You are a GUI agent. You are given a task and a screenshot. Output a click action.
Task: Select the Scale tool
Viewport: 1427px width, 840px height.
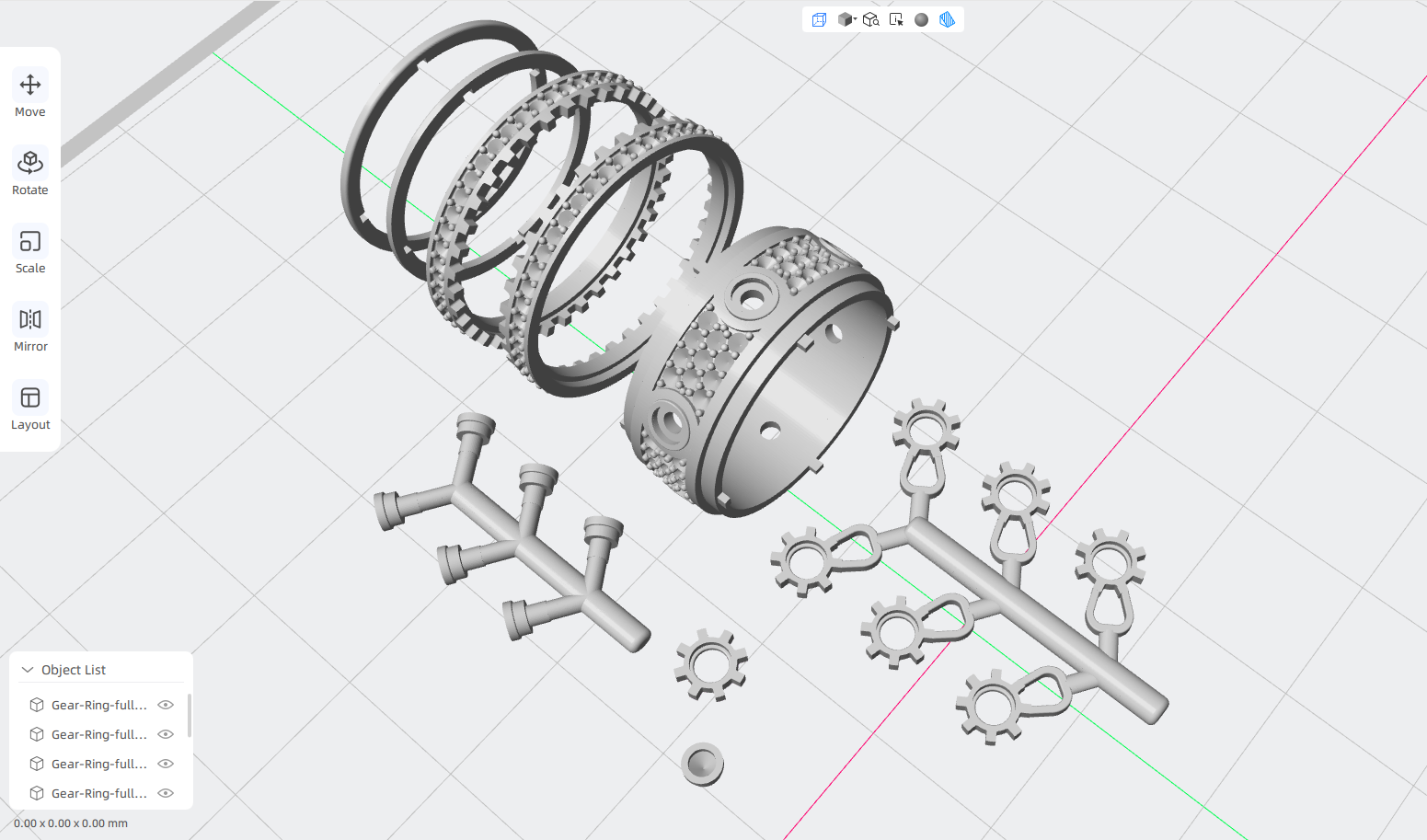(30, 250)
